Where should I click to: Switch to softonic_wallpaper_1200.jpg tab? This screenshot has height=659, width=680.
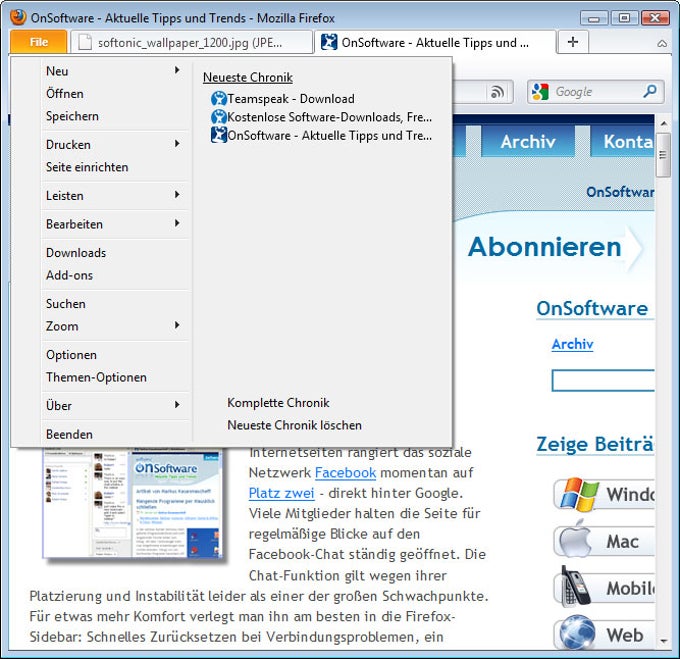[191, 42]
